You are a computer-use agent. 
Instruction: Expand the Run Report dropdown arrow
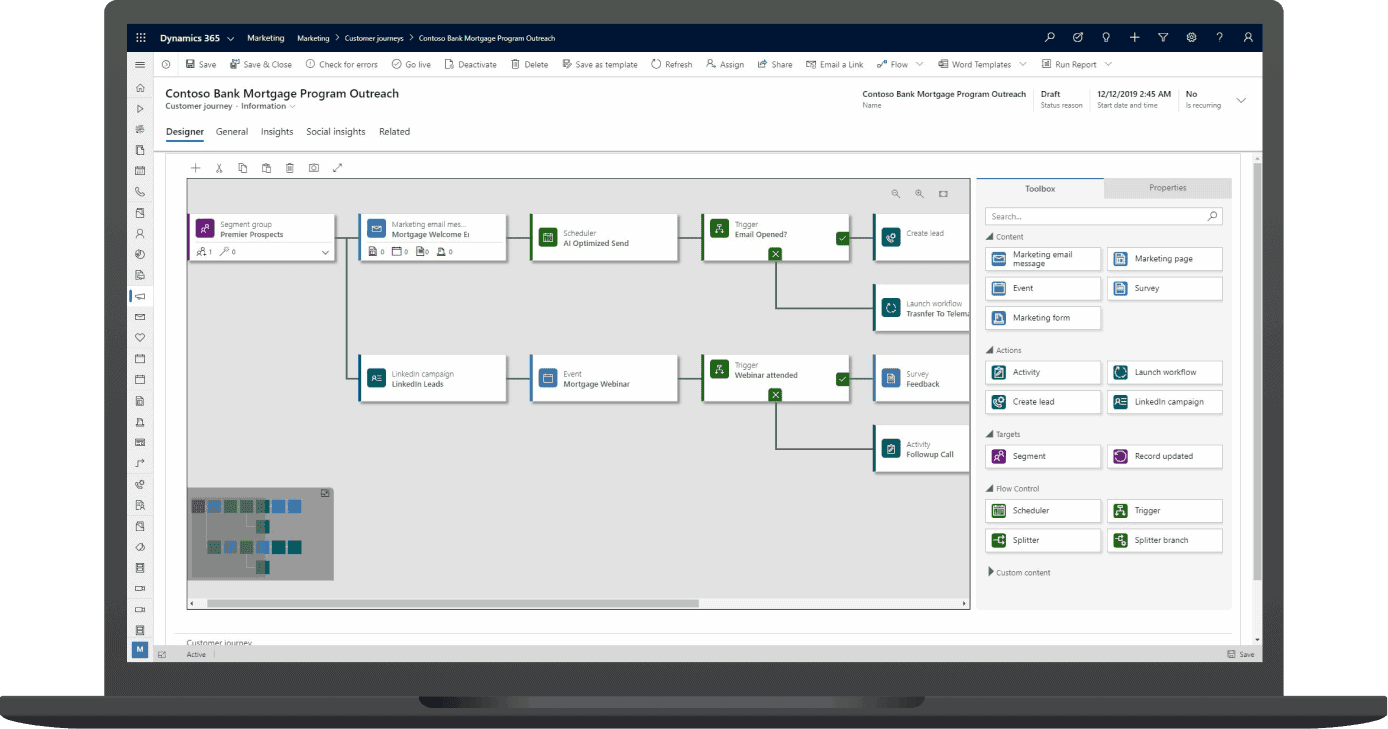coord(1107,64)
